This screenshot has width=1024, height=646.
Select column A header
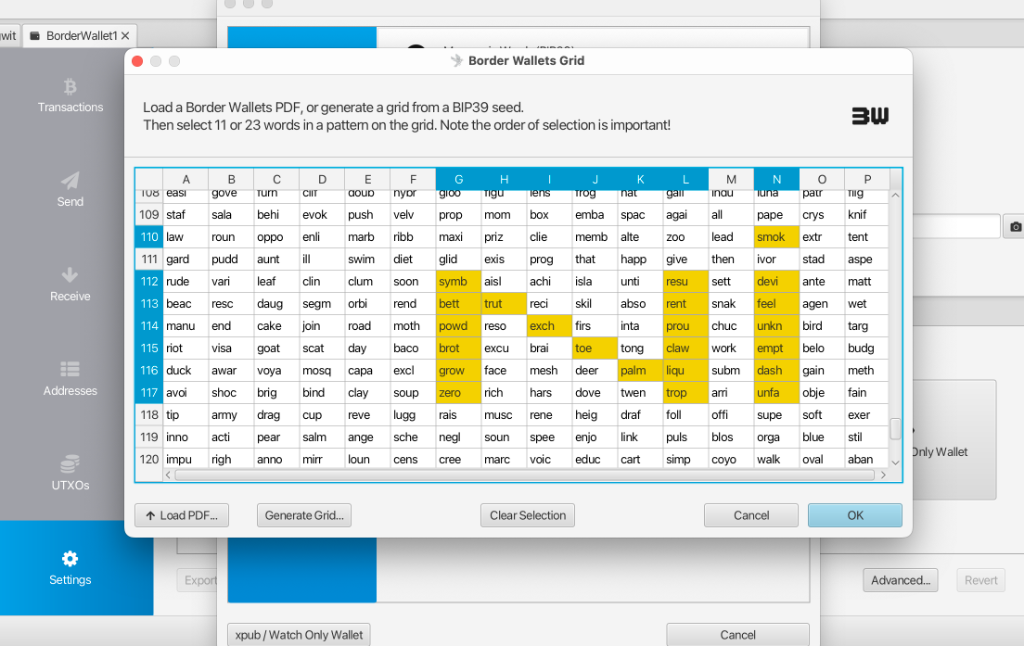185,179
